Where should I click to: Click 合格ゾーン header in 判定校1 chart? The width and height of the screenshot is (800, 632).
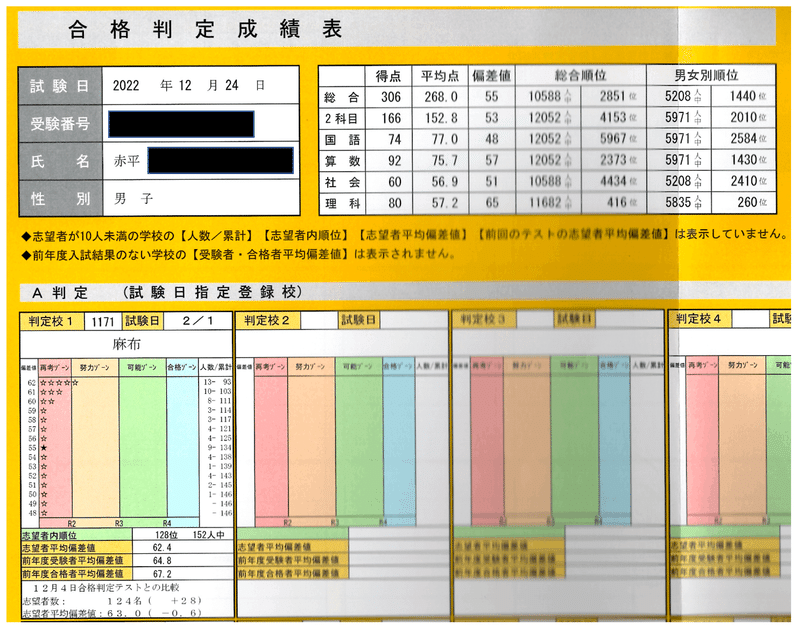pos(182,367)
